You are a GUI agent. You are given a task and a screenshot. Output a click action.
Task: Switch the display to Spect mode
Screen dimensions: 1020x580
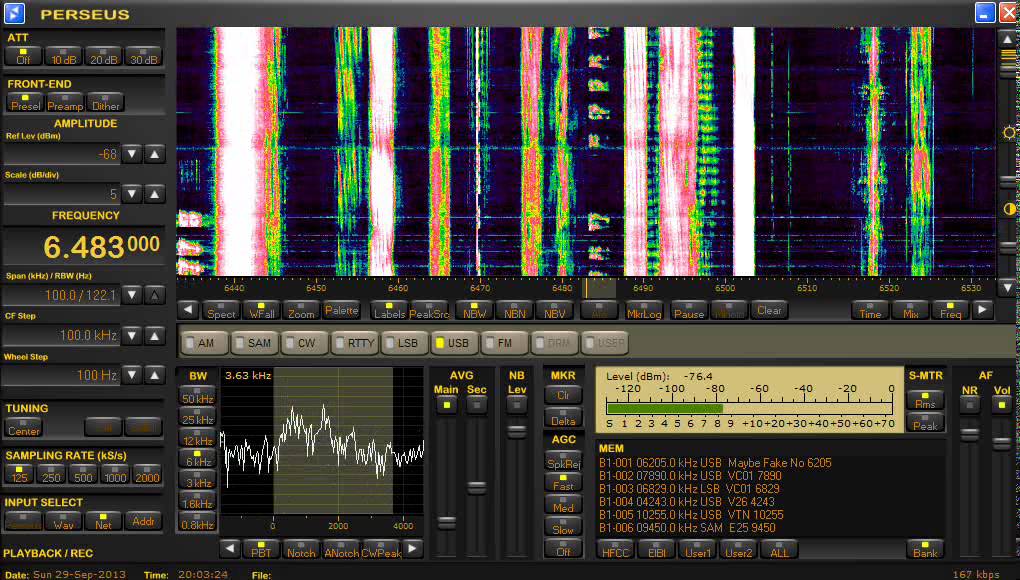point(221,310)
